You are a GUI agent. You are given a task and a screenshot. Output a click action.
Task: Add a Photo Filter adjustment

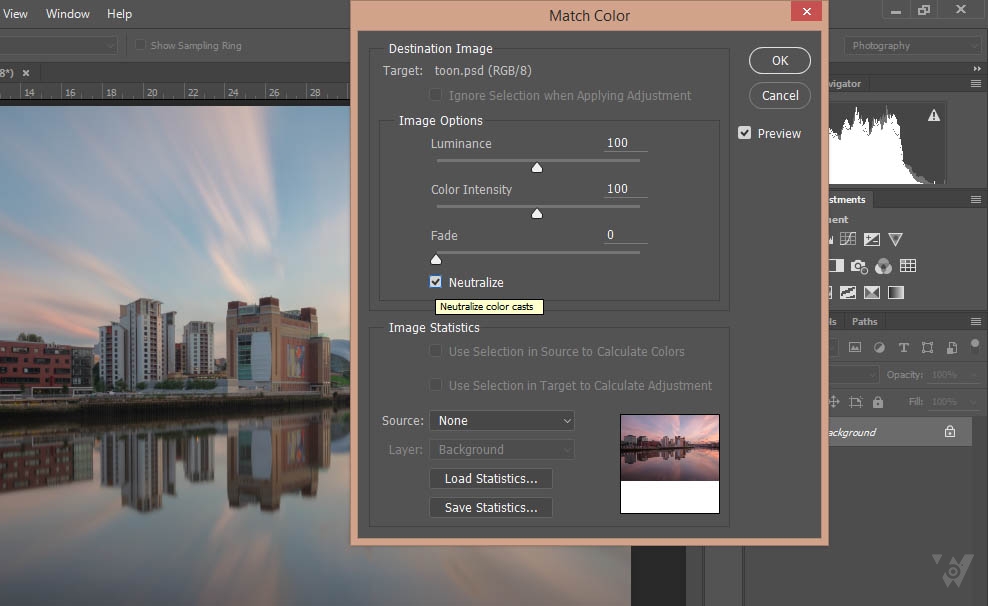tap(859, 266)
